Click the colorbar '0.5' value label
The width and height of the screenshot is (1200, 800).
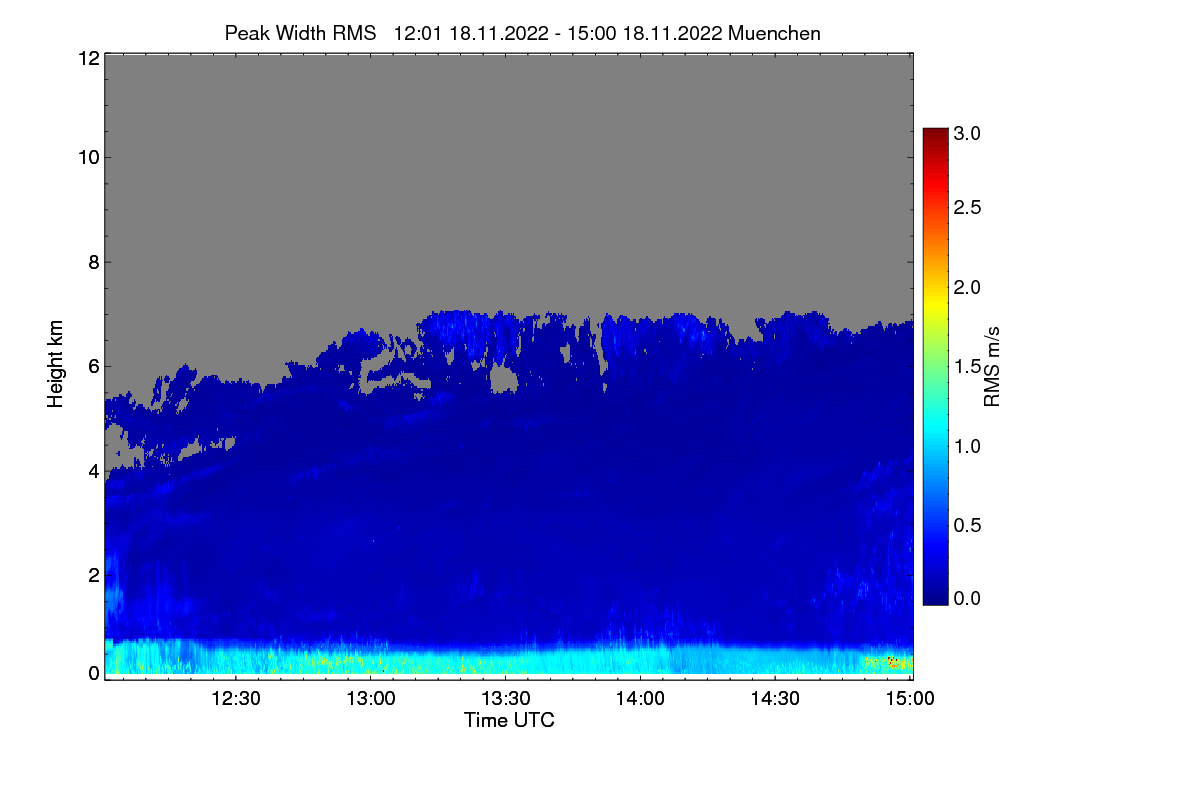[x=967, y=526]
